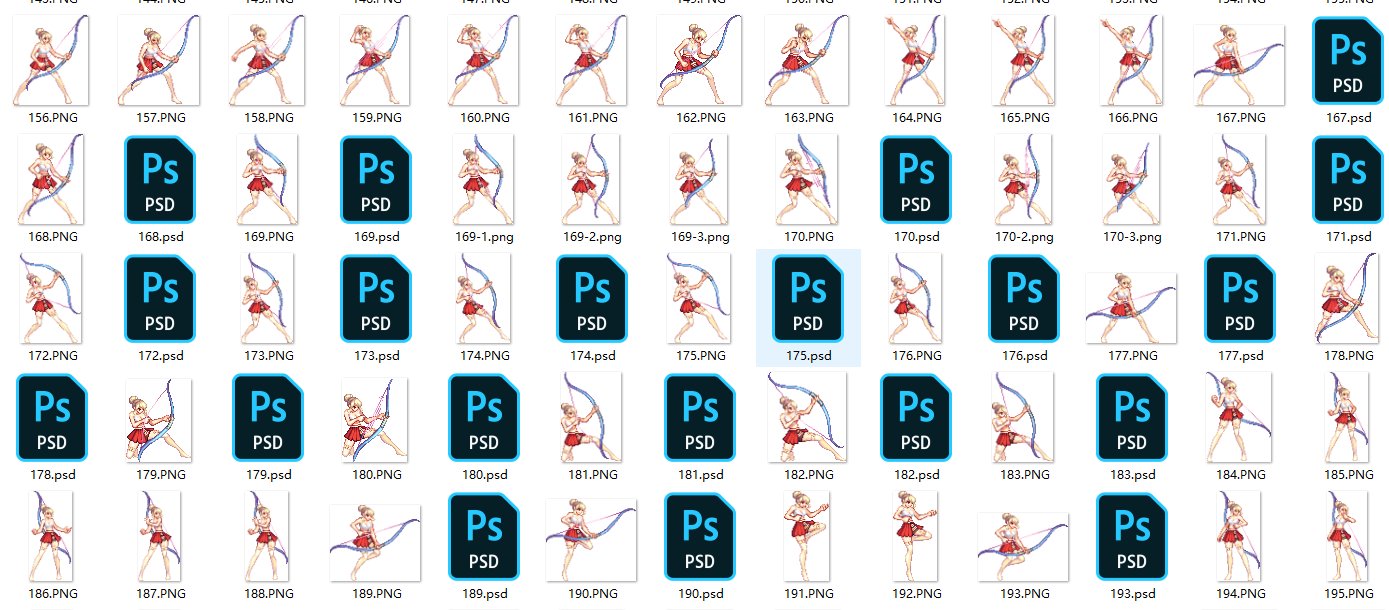Select the 170.PNG archer thumbnail

808,180
